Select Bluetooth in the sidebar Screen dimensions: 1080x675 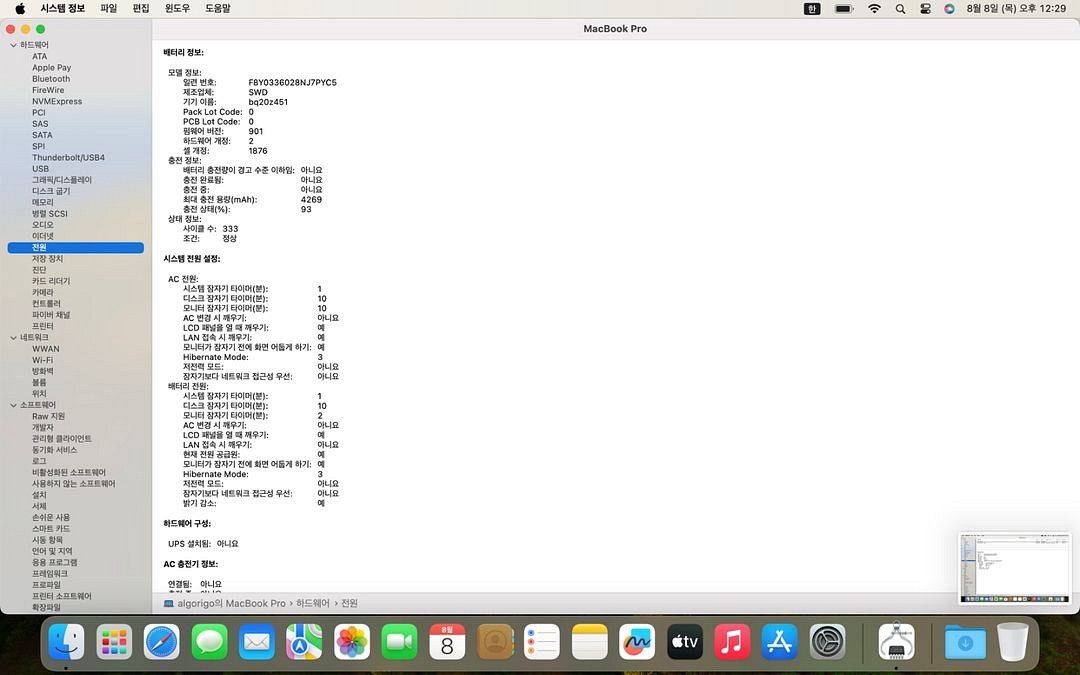(51, 79)
